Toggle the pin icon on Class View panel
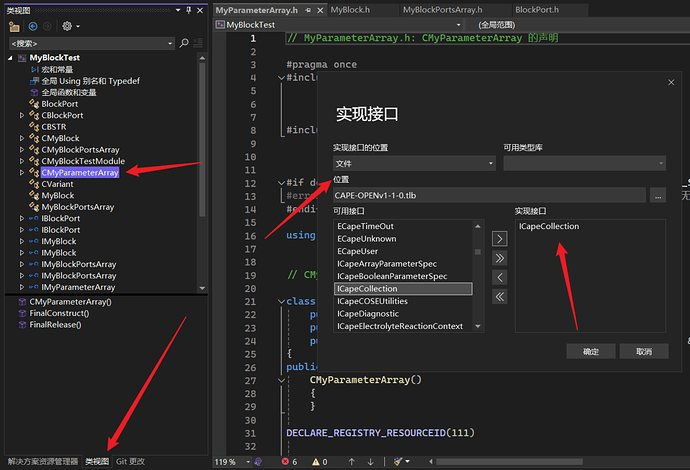690x470 pixels. 189,10
